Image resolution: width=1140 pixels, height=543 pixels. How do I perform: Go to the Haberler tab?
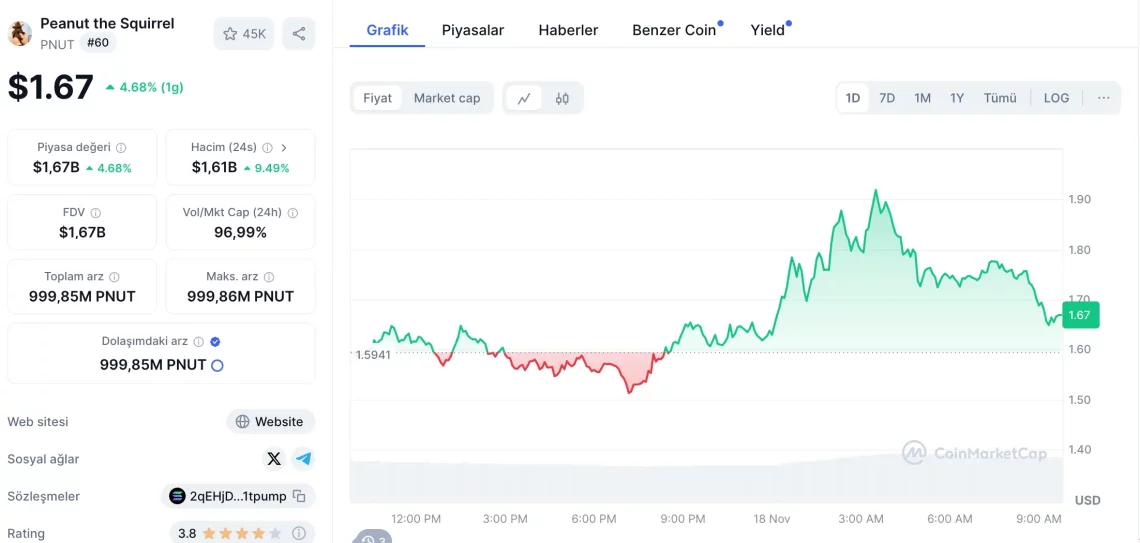(x=568, y=30)
